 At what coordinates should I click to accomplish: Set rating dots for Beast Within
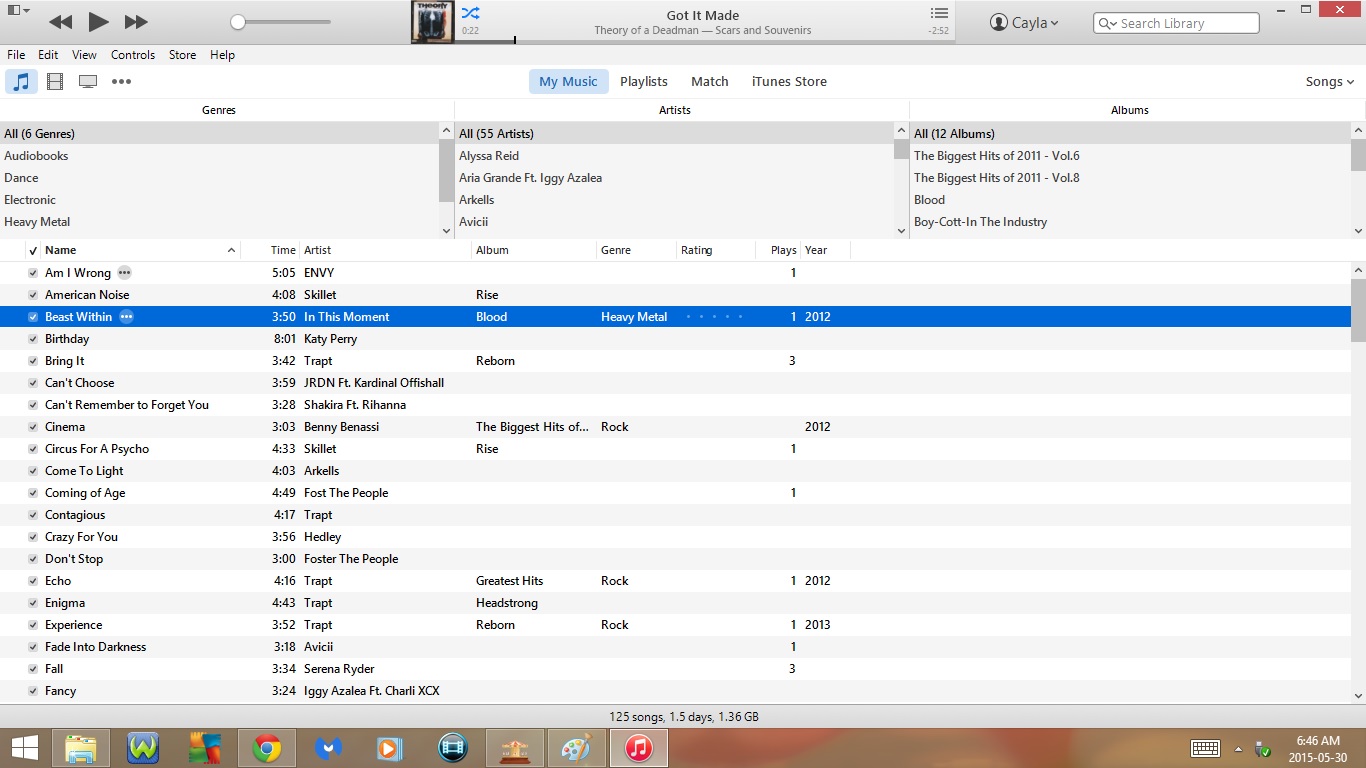tap(714, 317)
